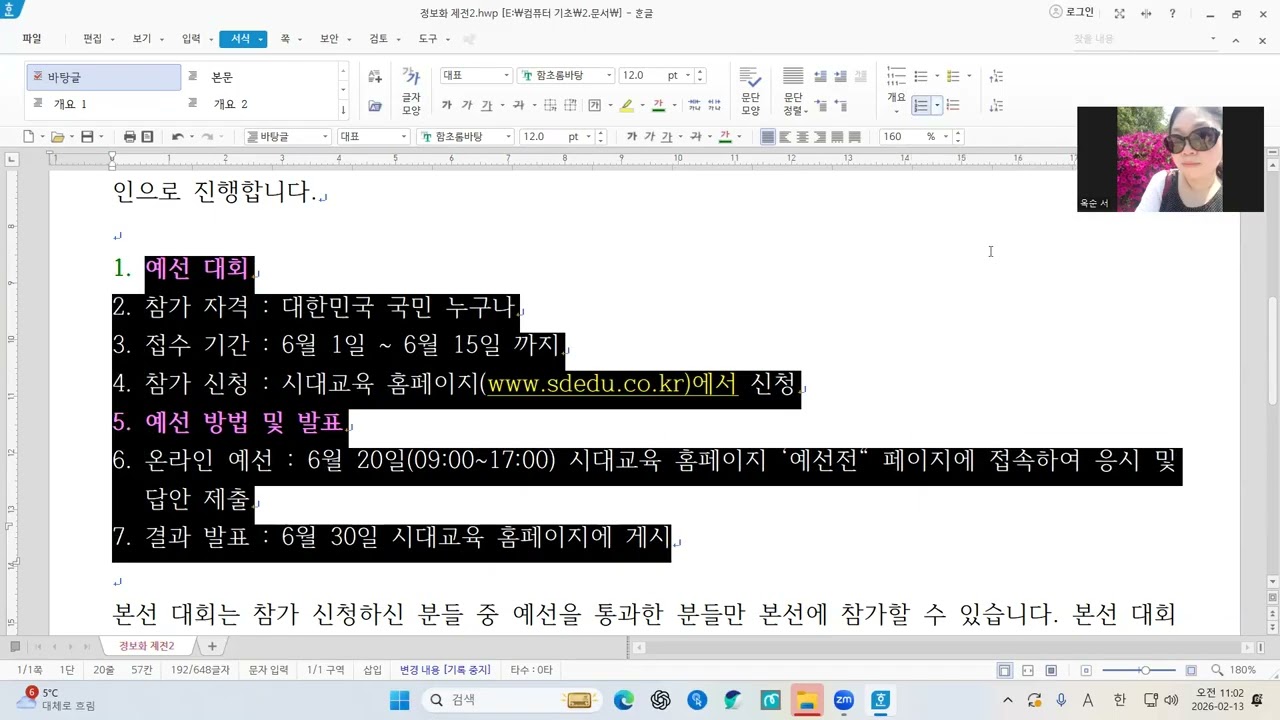The width and height of the screenshot is (1280, 720).
Task: Switch to the 정보화 제전2 document tab
Action: tap(147, 646)
